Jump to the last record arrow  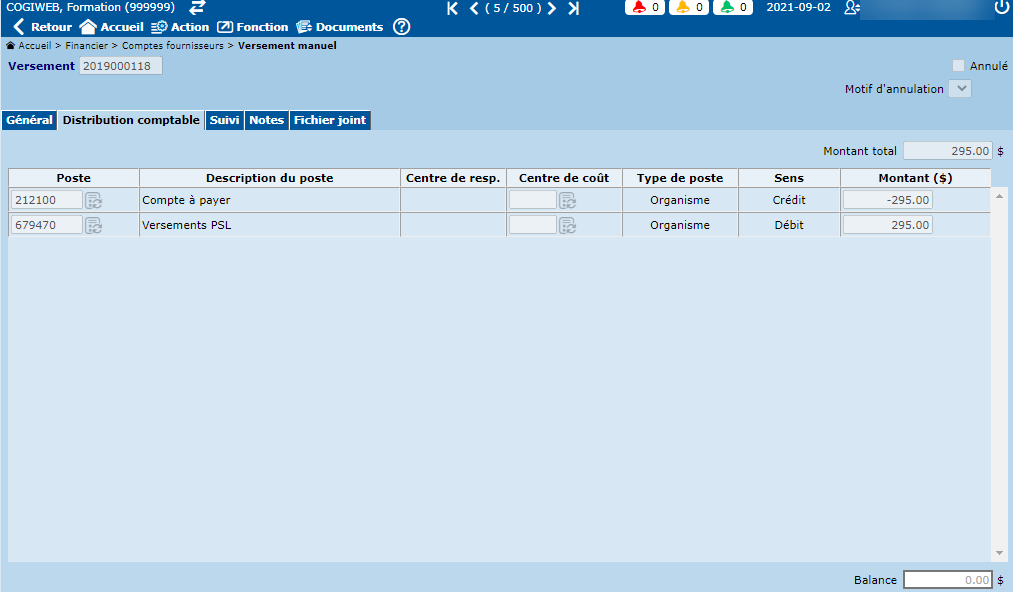tap(573, 8)
